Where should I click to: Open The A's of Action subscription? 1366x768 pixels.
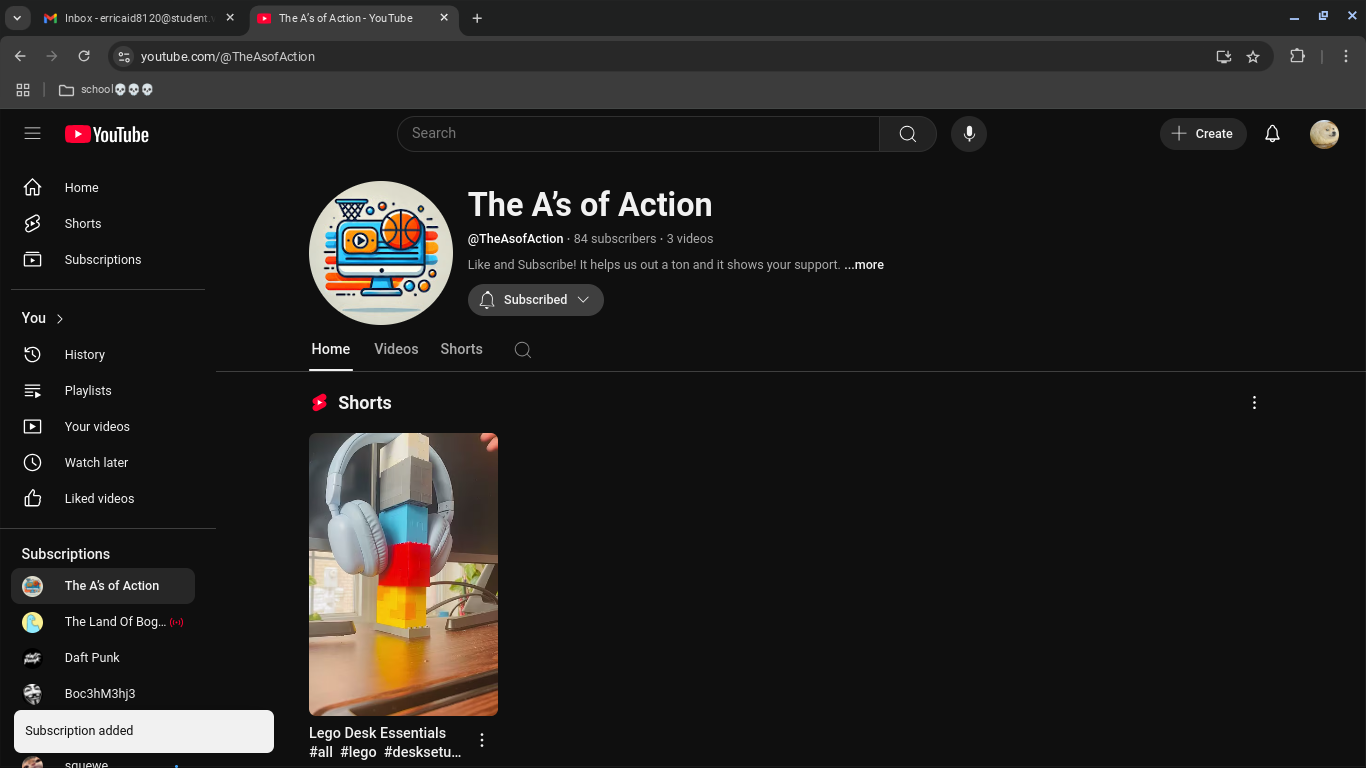(103, 586)
